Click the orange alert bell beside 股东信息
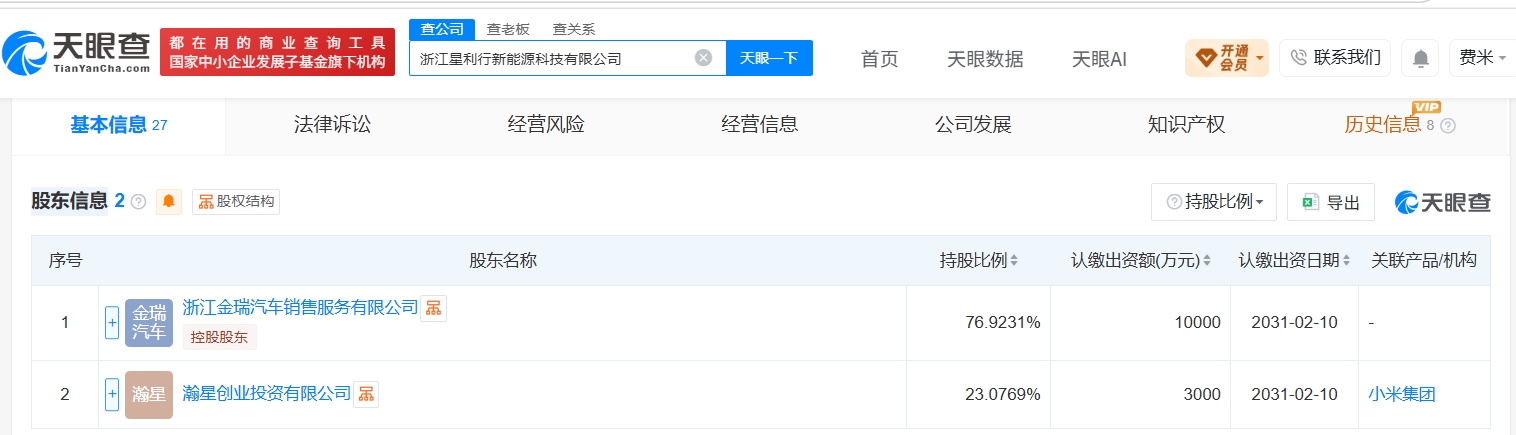 point(169,201)
